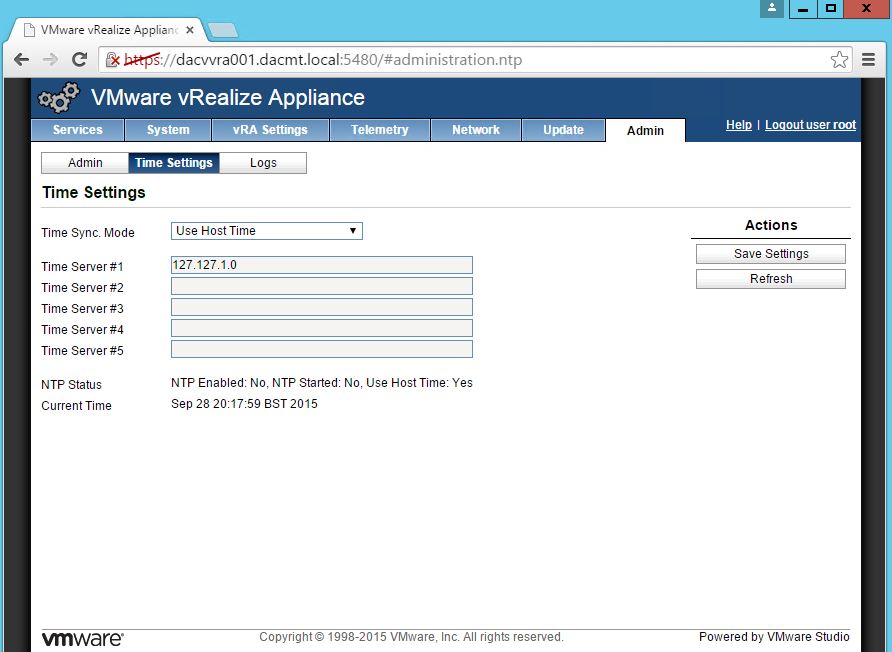Click the vRealize gears logo
The width and height of the screenshot is (892, 652).
pos(59,97)
